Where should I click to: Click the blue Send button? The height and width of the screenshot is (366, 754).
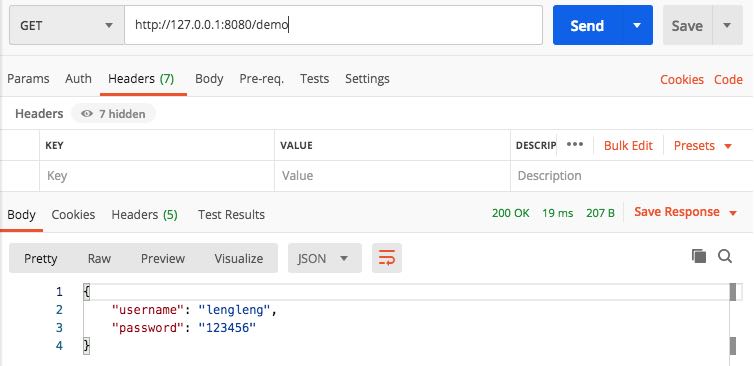tap(587, 25)
